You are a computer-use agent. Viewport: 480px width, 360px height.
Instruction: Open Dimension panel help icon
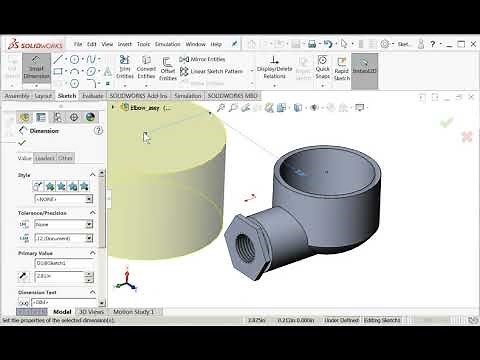click(x=98, y=130)
